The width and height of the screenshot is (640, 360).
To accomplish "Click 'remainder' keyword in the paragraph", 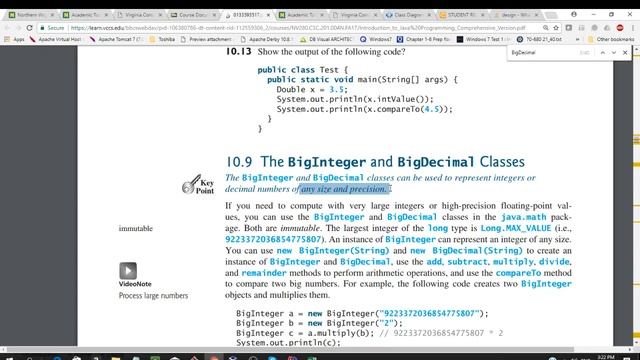I will tap(264, 273).
